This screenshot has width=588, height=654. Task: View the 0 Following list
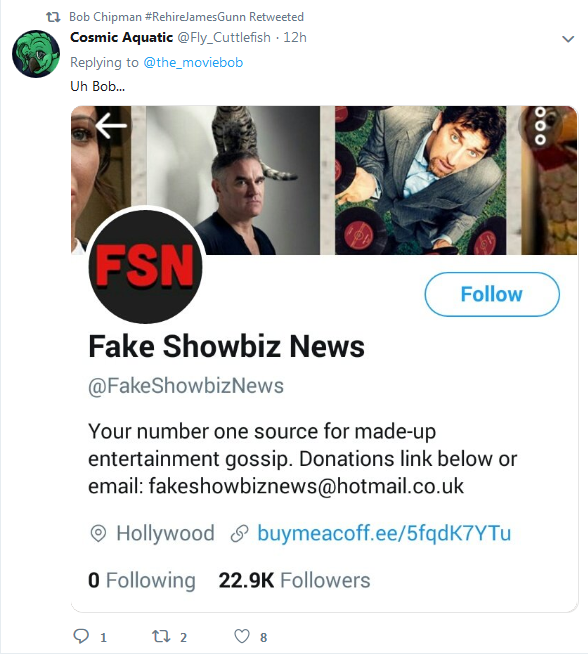(x=142, y=580)
